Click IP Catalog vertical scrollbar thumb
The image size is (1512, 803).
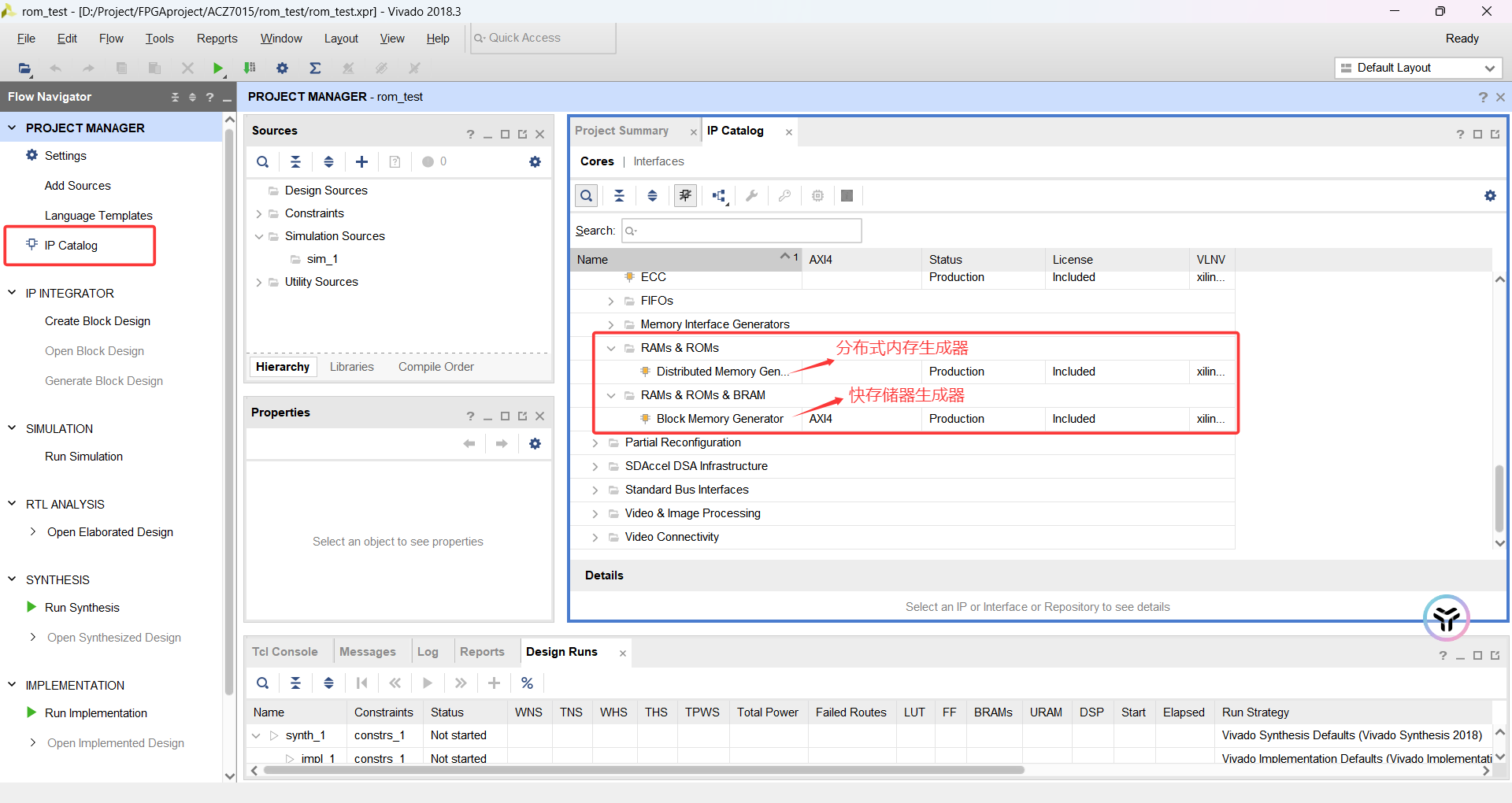(1499, 498)
